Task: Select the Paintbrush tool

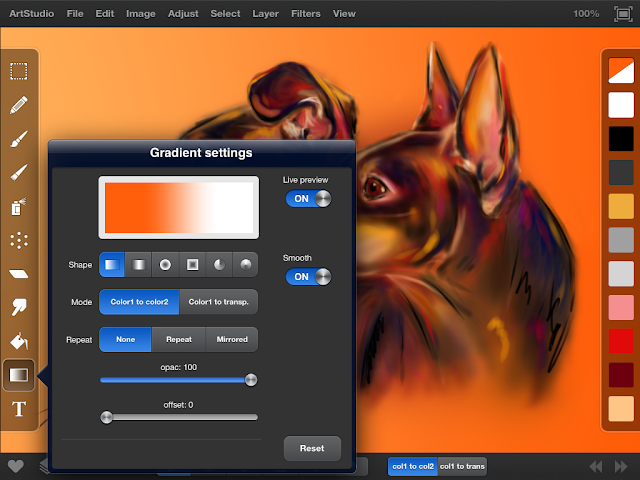Action: [x=19, y=139]
